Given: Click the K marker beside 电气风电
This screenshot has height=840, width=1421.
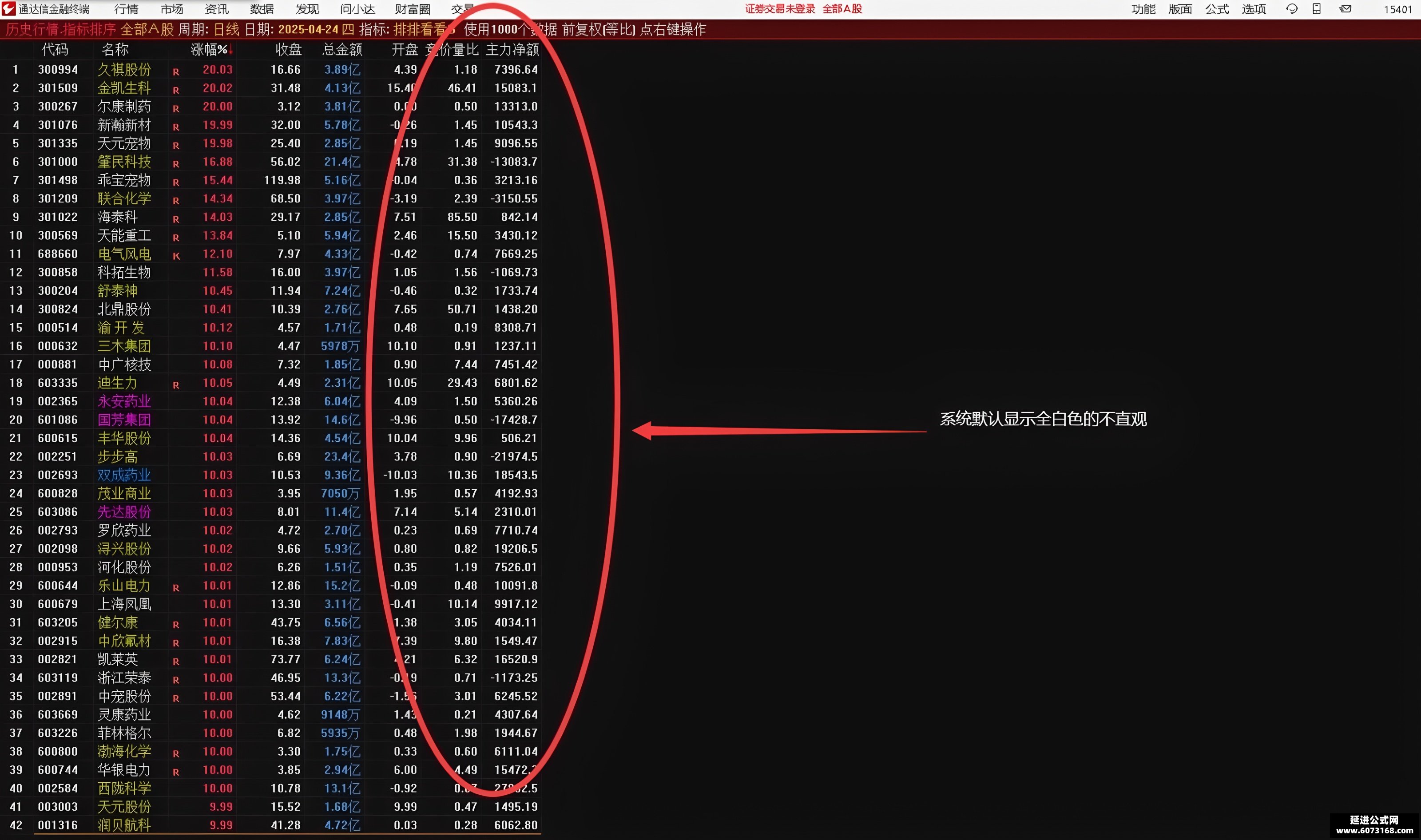Looking at the screenshot, I should click(176, 256).
